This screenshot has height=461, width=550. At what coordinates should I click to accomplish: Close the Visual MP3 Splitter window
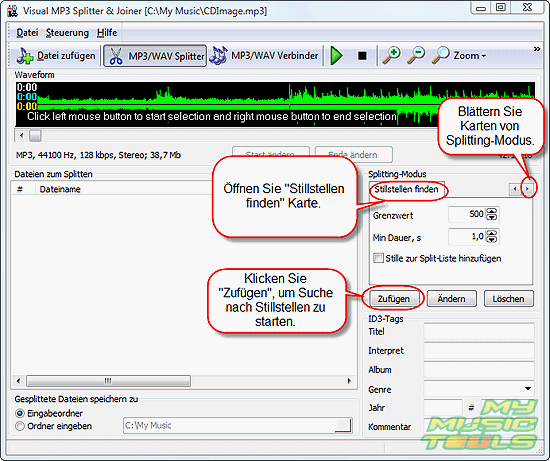(528, 8)
